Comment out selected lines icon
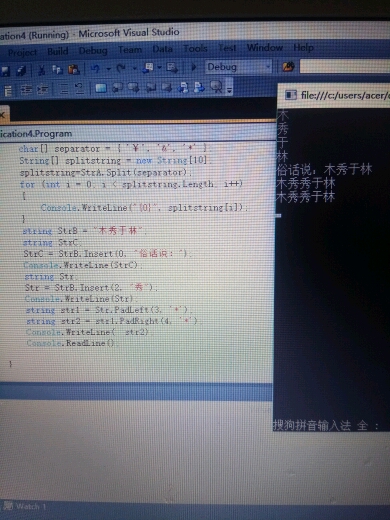The image size is (390, 520). click(63, 89)
